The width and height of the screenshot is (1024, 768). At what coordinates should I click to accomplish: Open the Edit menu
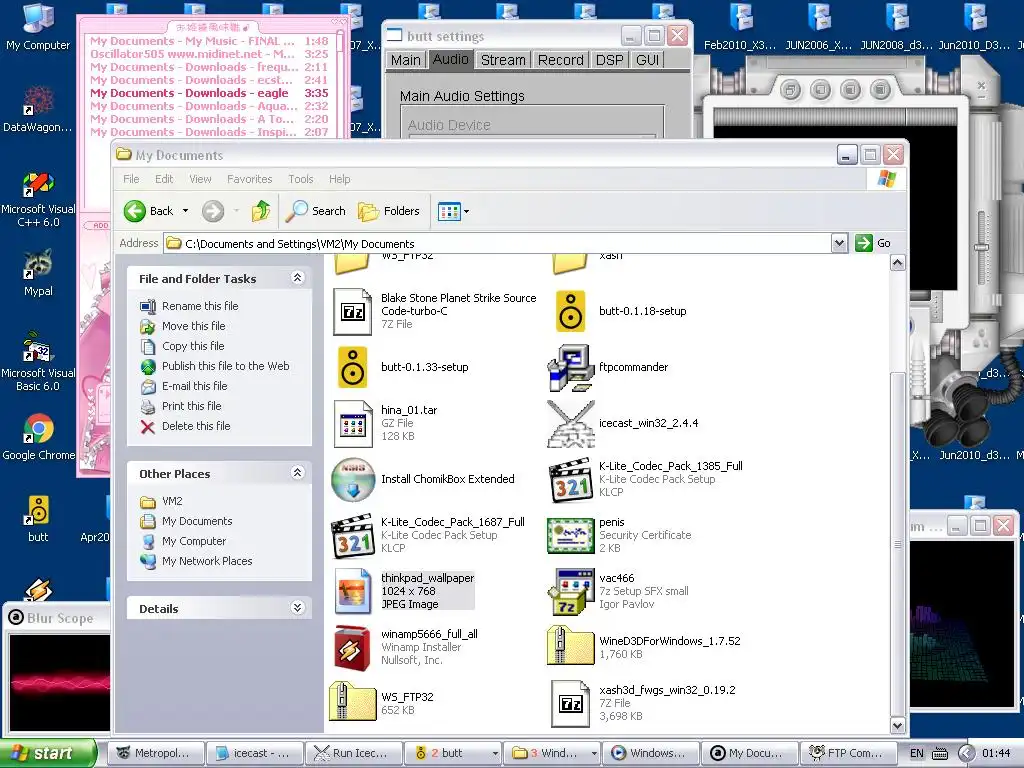164,179
